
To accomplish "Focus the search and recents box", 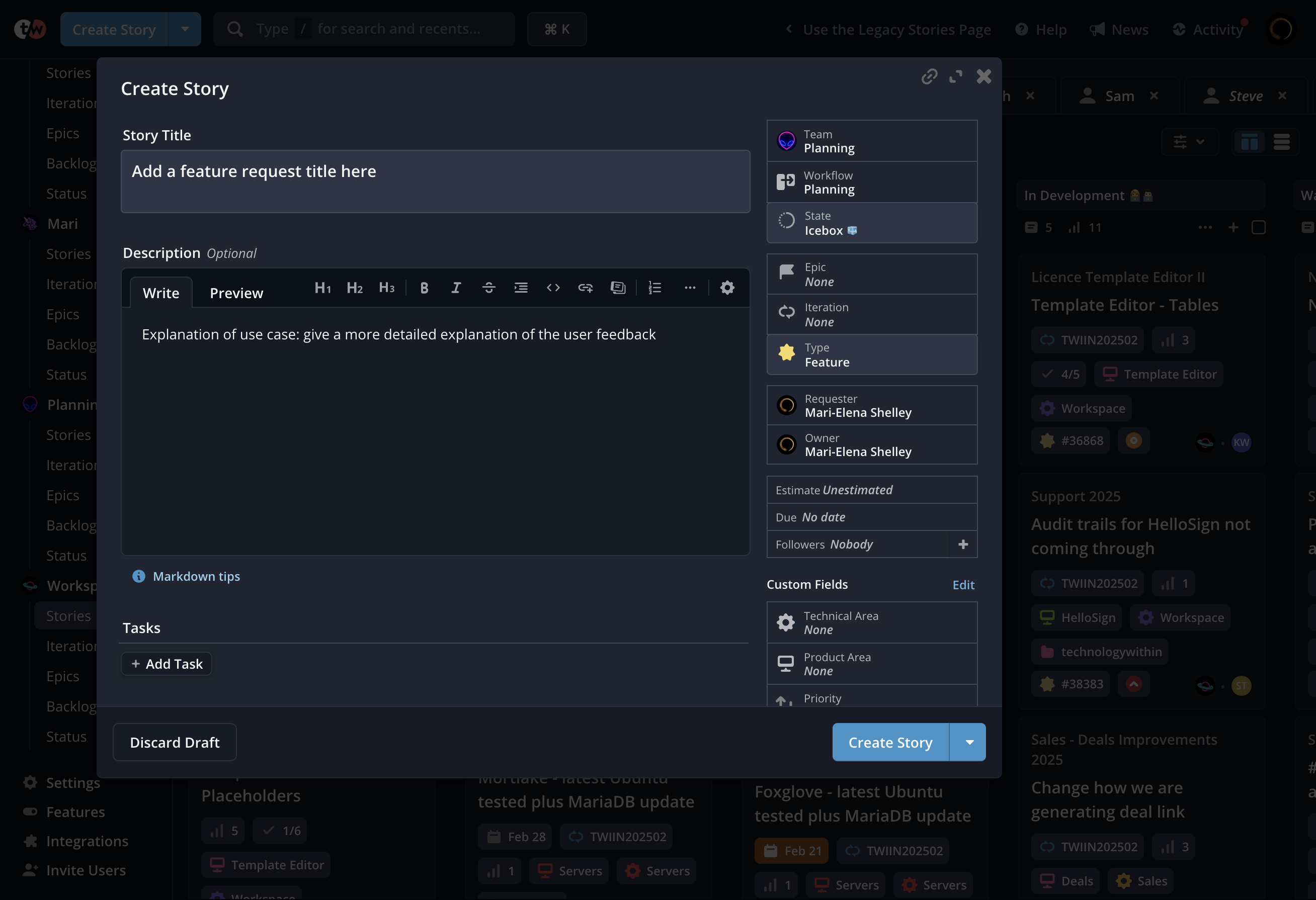I will click(364, 29).
